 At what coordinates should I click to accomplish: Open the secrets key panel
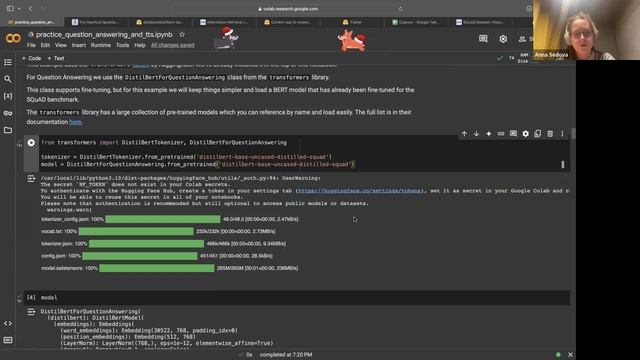[x=8, y=113]
